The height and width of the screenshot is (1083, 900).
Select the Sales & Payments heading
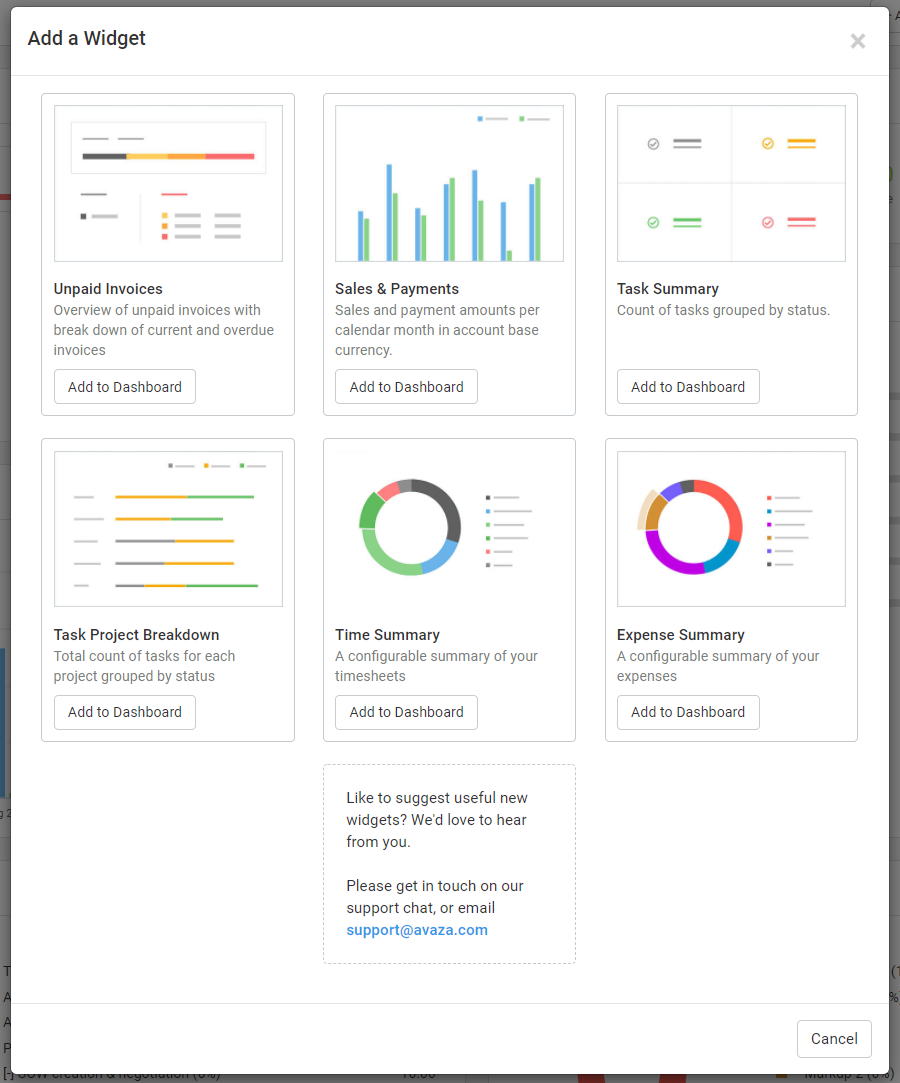point(397,289)
